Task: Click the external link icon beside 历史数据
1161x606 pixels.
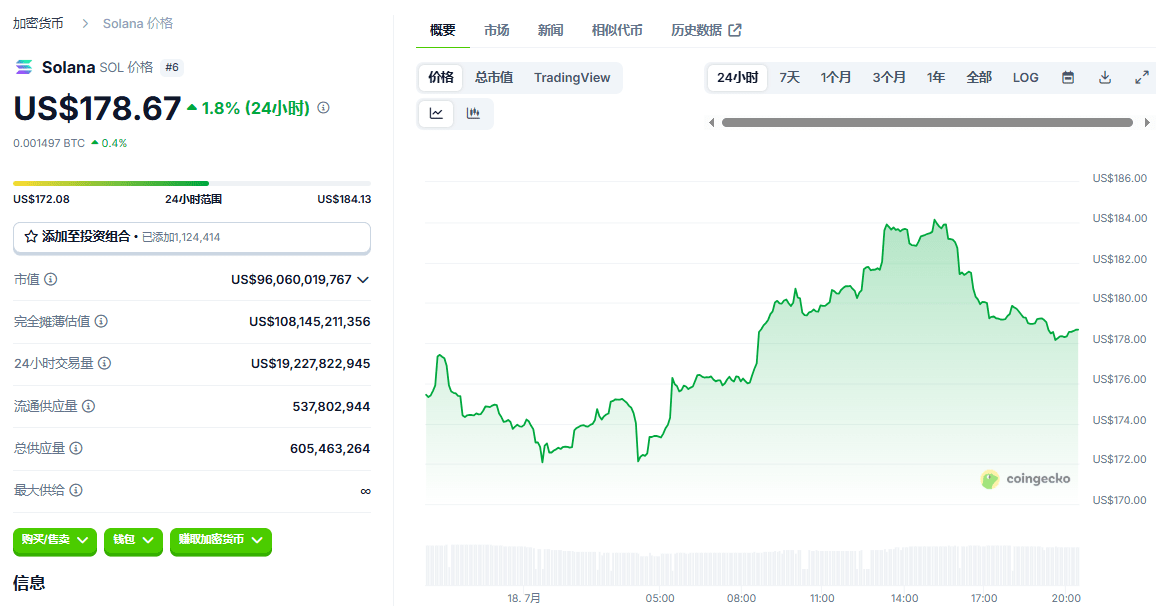Action: click(x=735, y=30)
